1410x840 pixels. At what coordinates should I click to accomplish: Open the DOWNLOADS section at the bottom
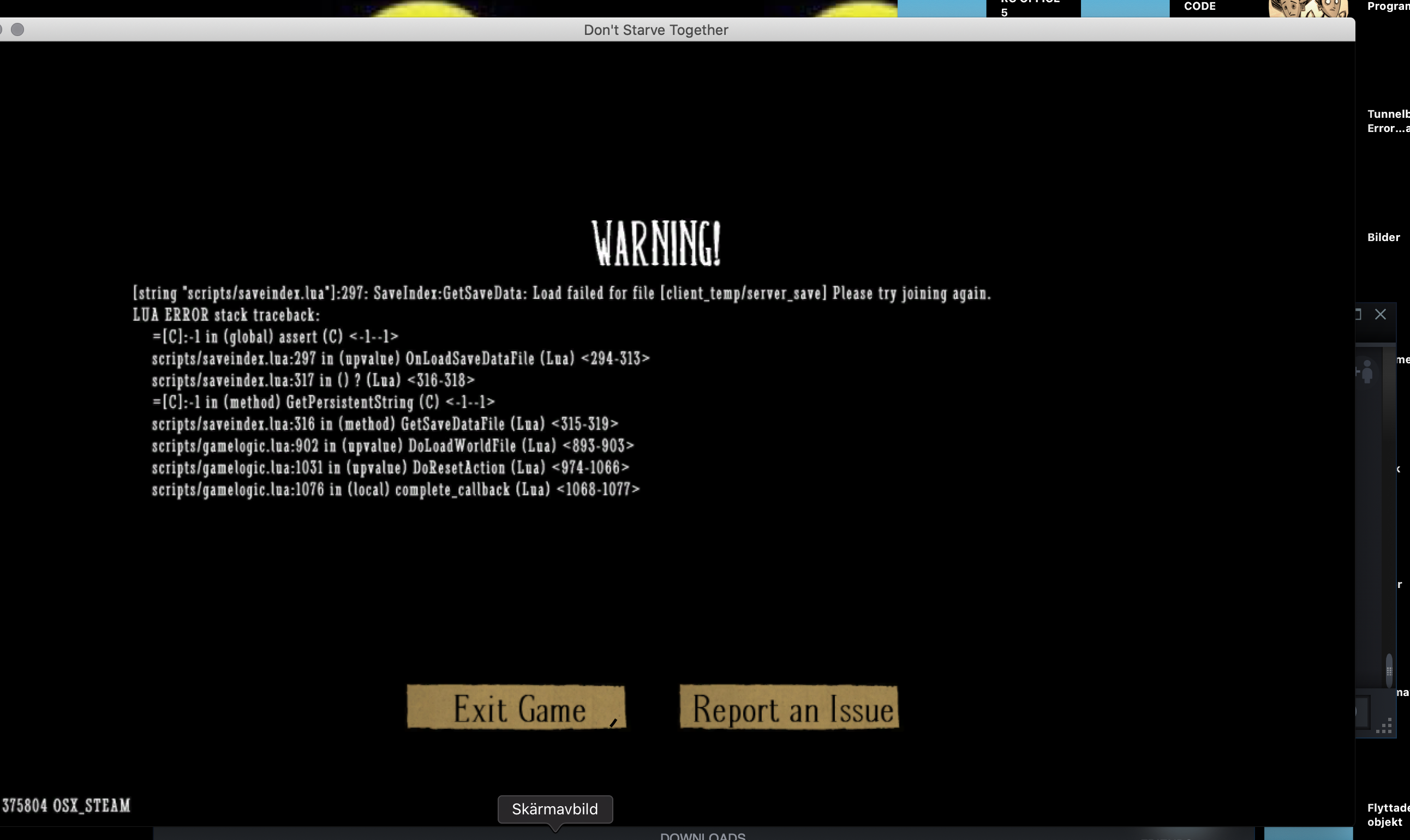tap(702, 836)
